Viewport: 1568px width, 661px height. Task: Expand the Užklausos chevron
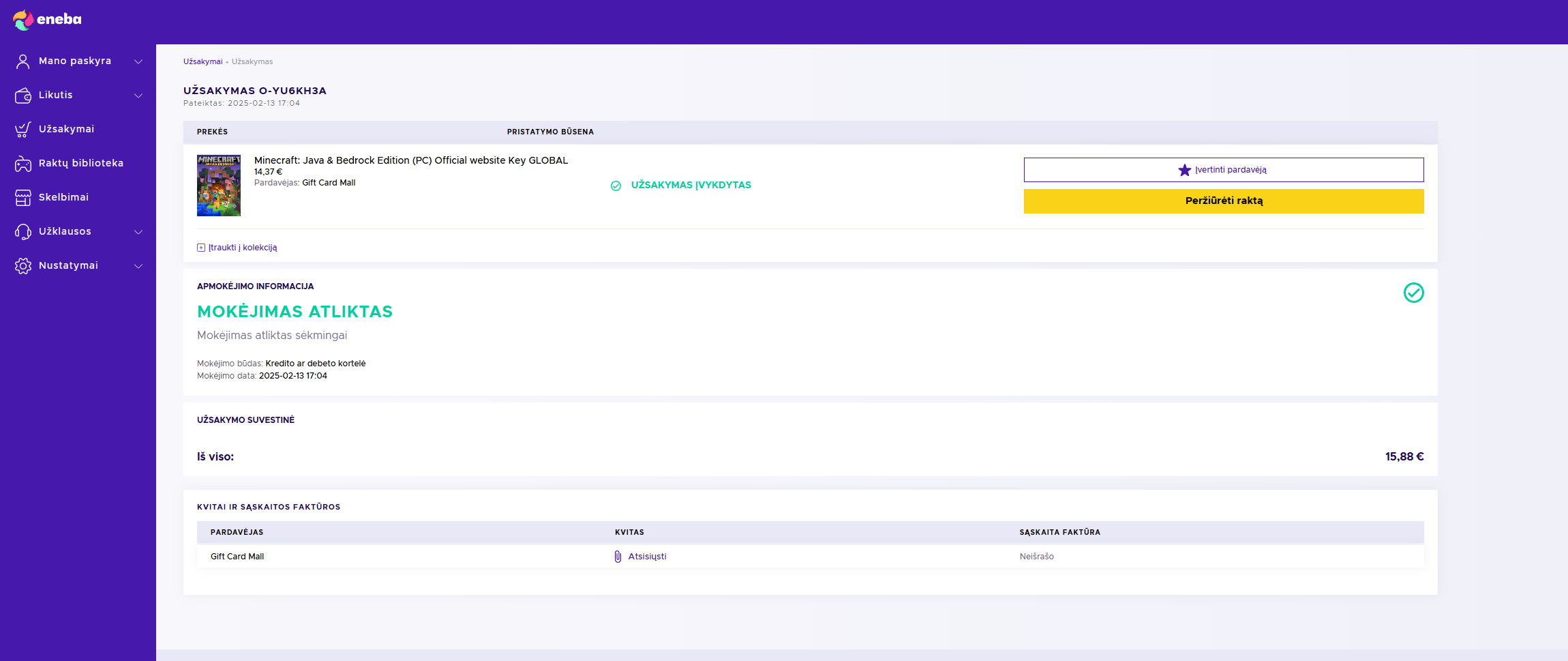(138, 232)
